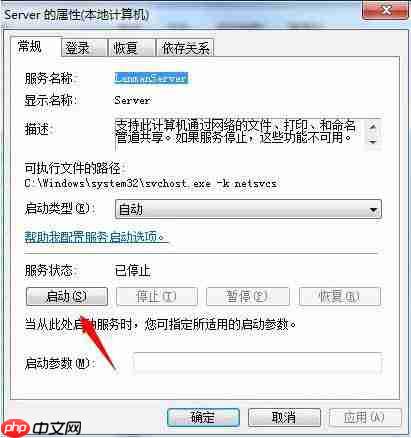Click the description scrollbar down arrow
The image size is (411, 438).
(x=373, y=142)
